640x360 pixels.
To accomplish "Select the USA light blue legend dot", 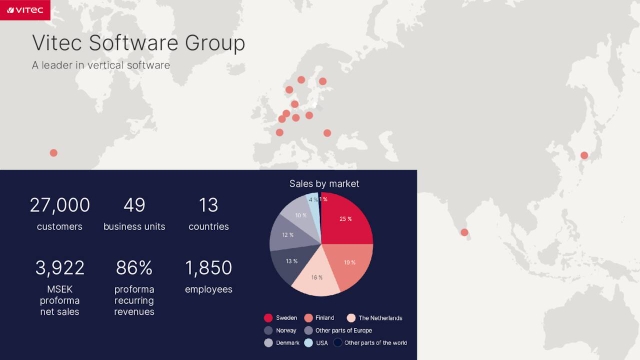I will tap(309, 343).
